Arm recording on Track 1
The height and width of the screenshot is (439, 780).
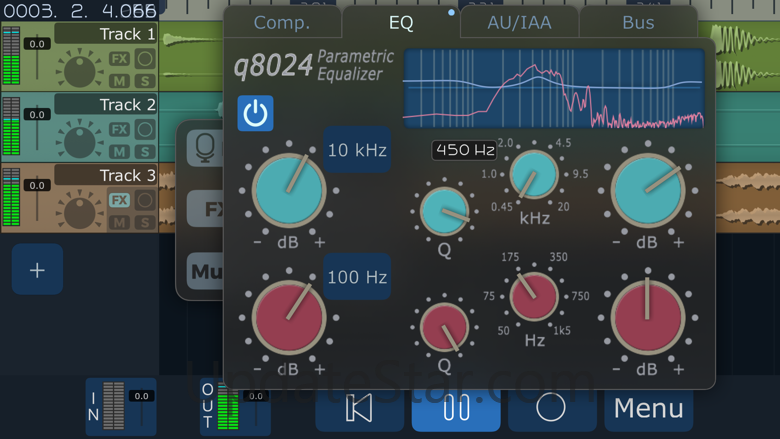tap(145, 59)
